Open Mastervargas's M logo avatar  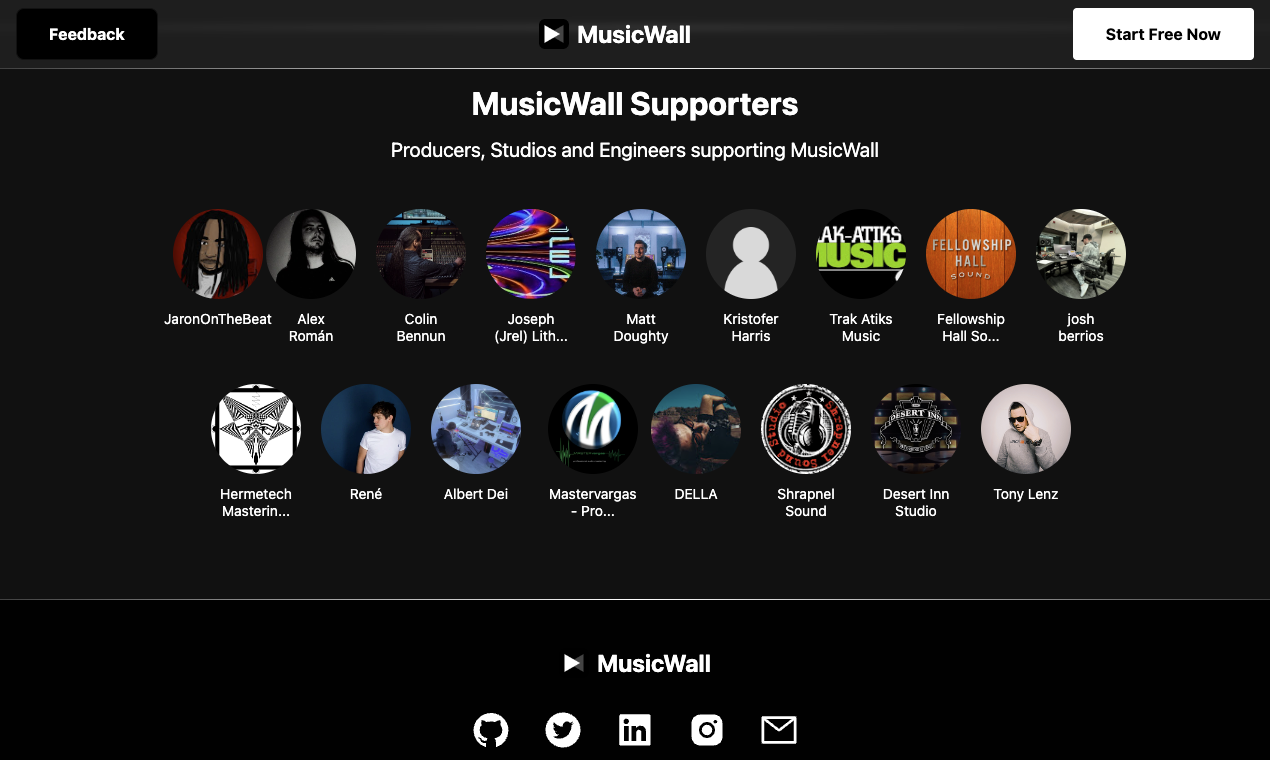coord(593,429)
